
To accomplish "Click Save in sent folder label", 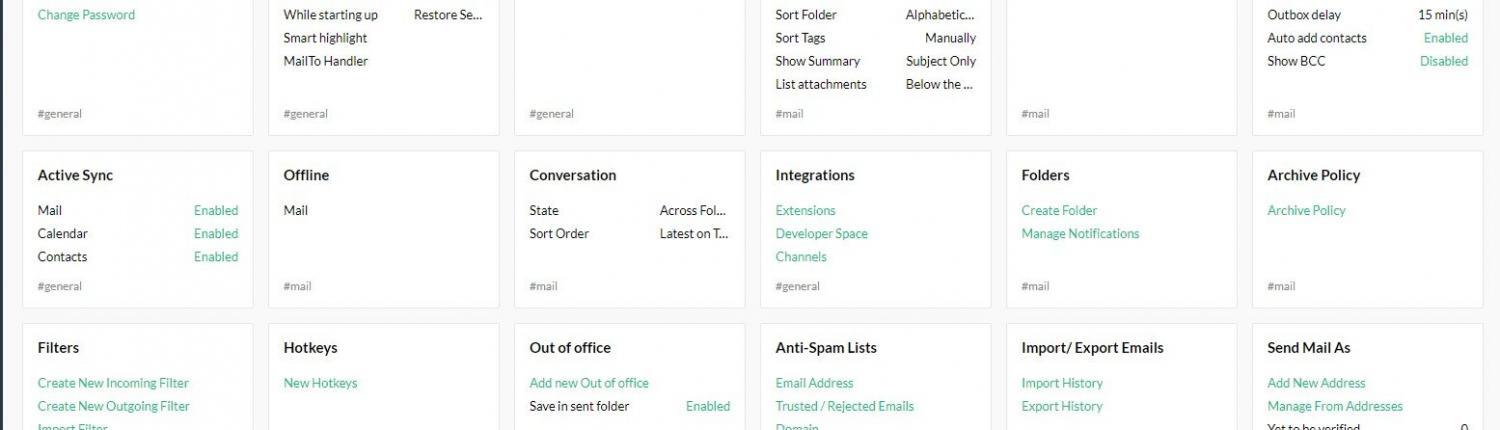I will (x=580, y=407).
